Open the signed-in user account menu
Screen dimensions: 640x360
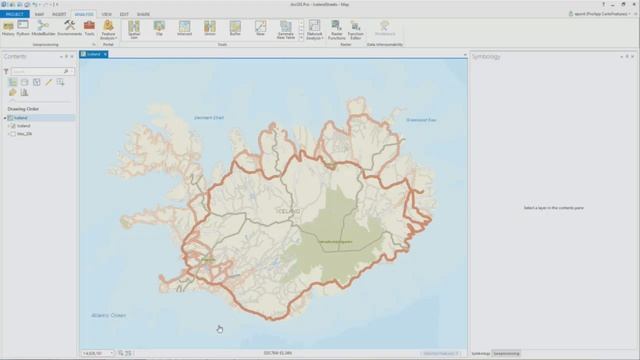click(x=601, y=14)
